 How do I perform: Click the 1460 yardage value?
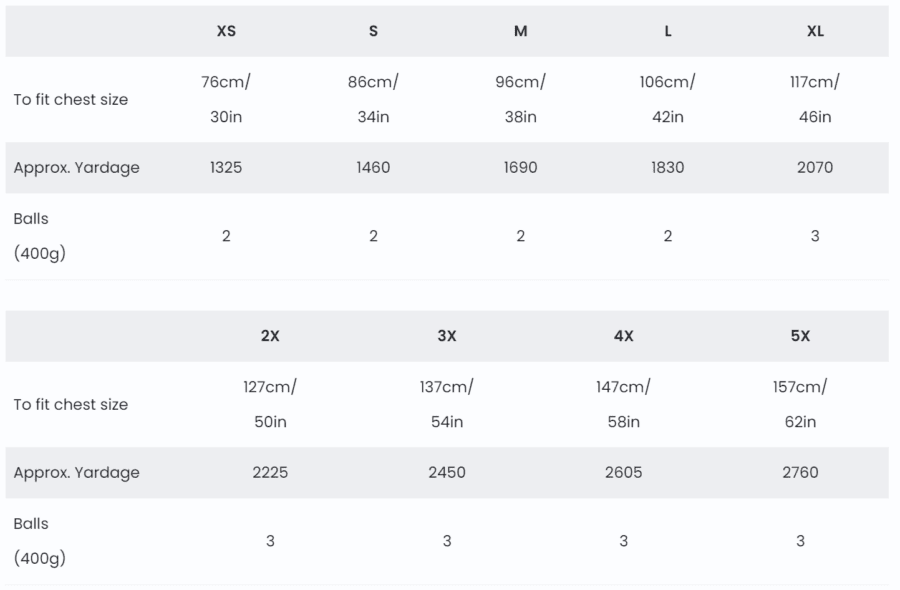point(373,167)
